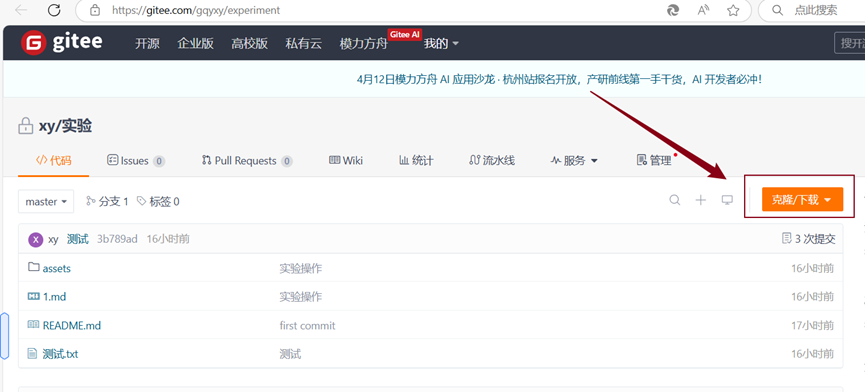Viewport: 865px width, 392px height.
Task: Click the plus add-file icon
Action: (x=701, y=200)
